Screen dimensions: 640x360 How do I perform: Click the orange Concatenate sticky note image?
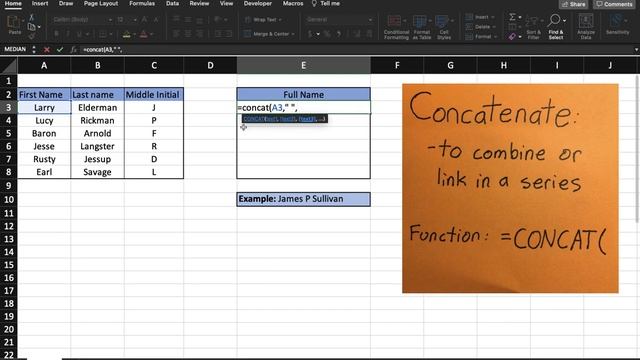tap(510, 188)
